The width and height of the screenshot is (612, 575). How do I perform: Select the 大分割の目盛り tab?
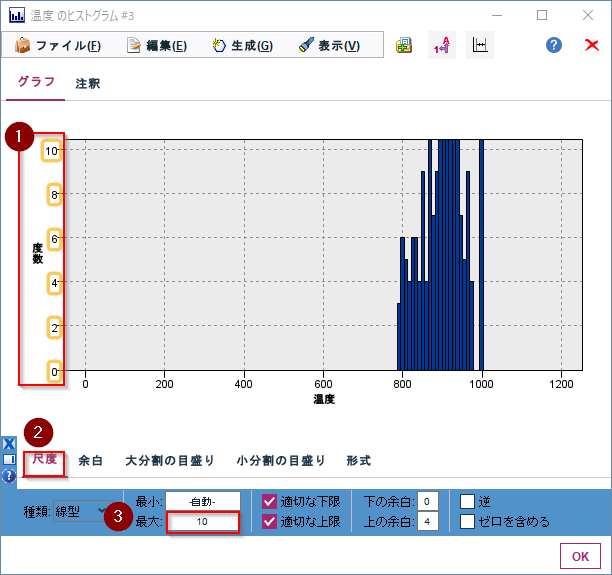pyautogui.click(x=170, y=461)
